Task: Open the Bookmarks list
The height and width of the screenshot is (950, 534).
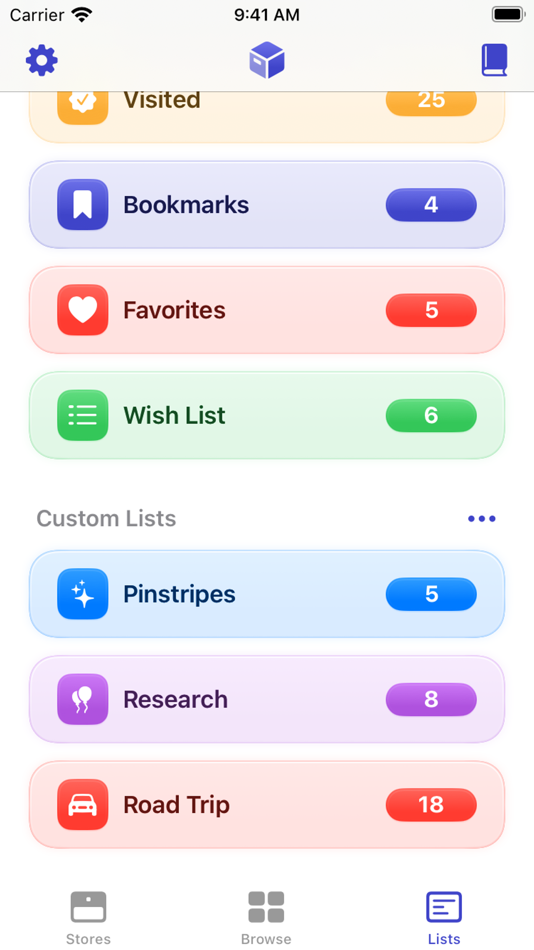Action: click(267, 205)
